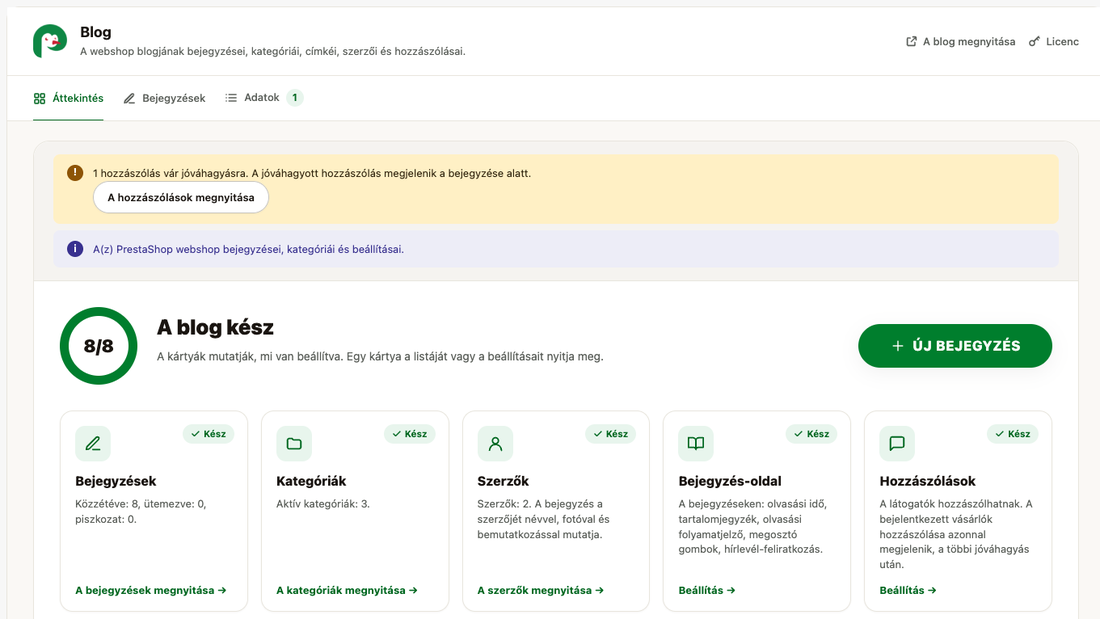Click the Bejegyzések card title
The image size is (1100, 619).
(x=116, y=481)
